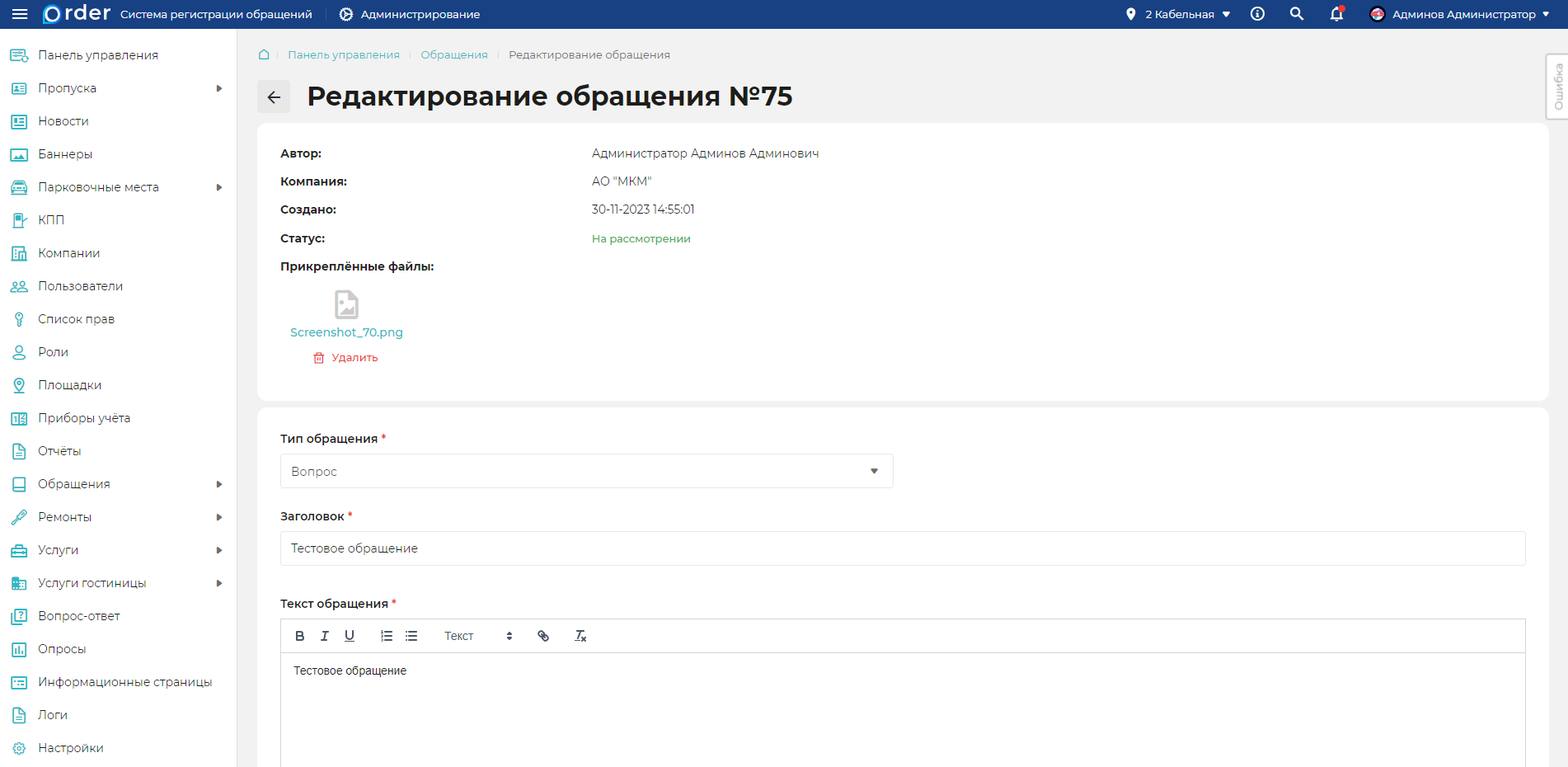Open the notifications bell
1568x767 pixels.
click(1336, 14)
